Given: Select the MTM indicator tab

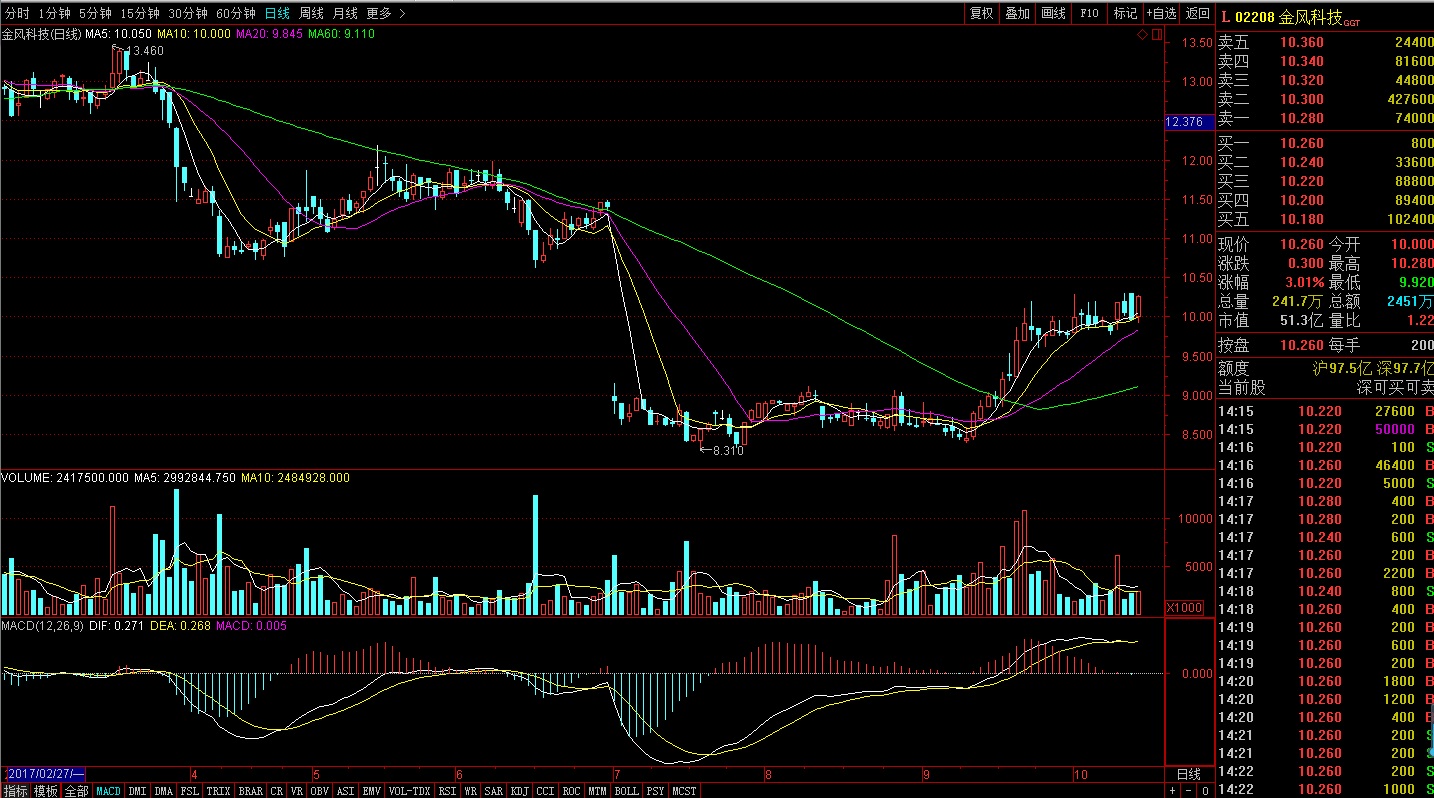Looking at the screenshot, I should (x=597, y=791).
